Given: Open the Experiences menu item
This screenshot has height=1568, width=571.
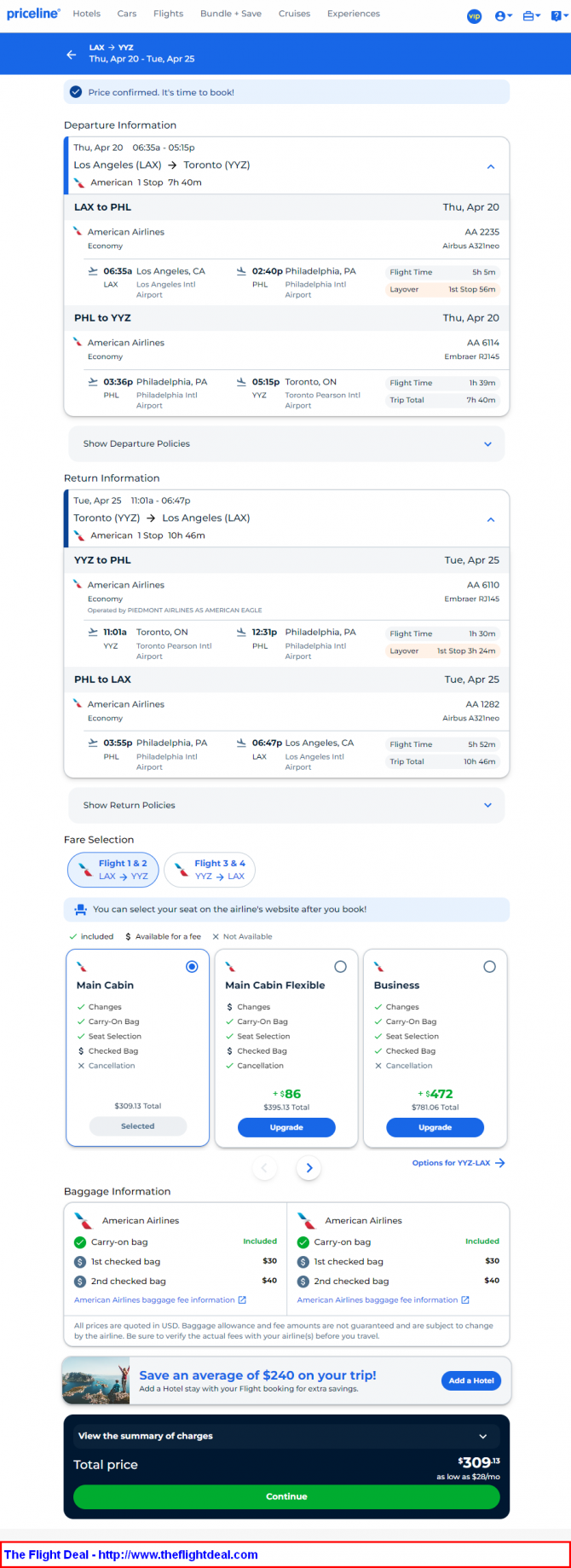Looking at the screenshot, I should click(354, 14).
